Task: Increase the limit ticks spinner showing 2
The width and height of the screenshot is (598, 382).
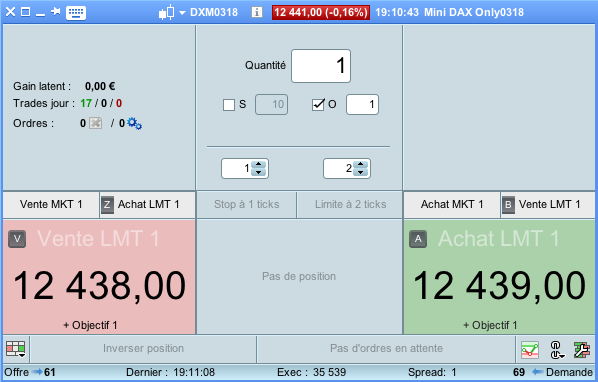Action: [361, 164]
